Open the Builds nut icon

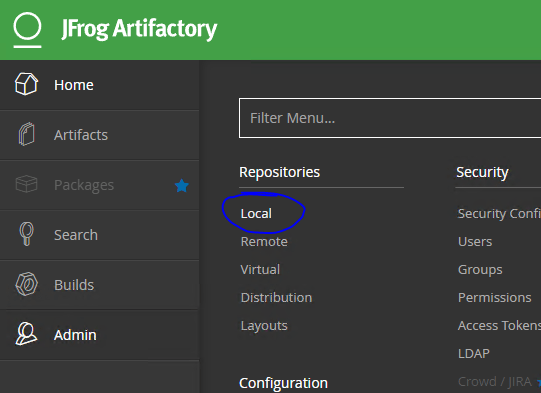click(x=27, y=284)
